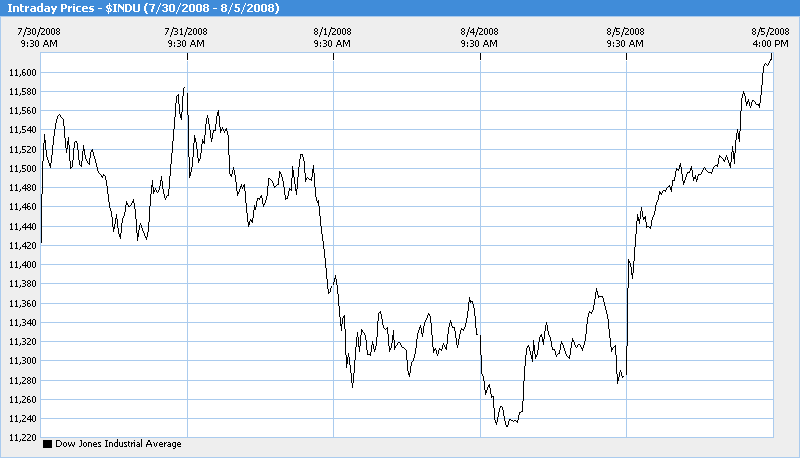
Task: Select the 8/1/2008 9:30 AM date label
Action: pos(333,37)
